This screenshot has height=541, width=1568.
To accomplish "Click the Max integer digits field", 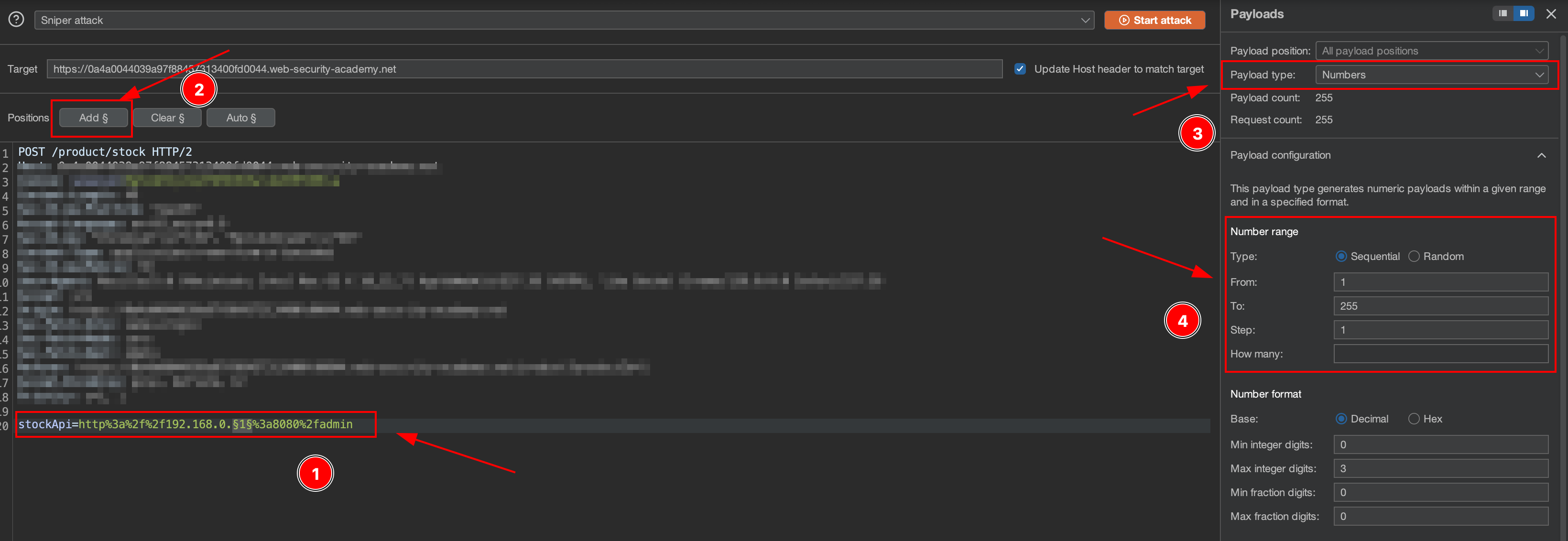I will 1440,468.
